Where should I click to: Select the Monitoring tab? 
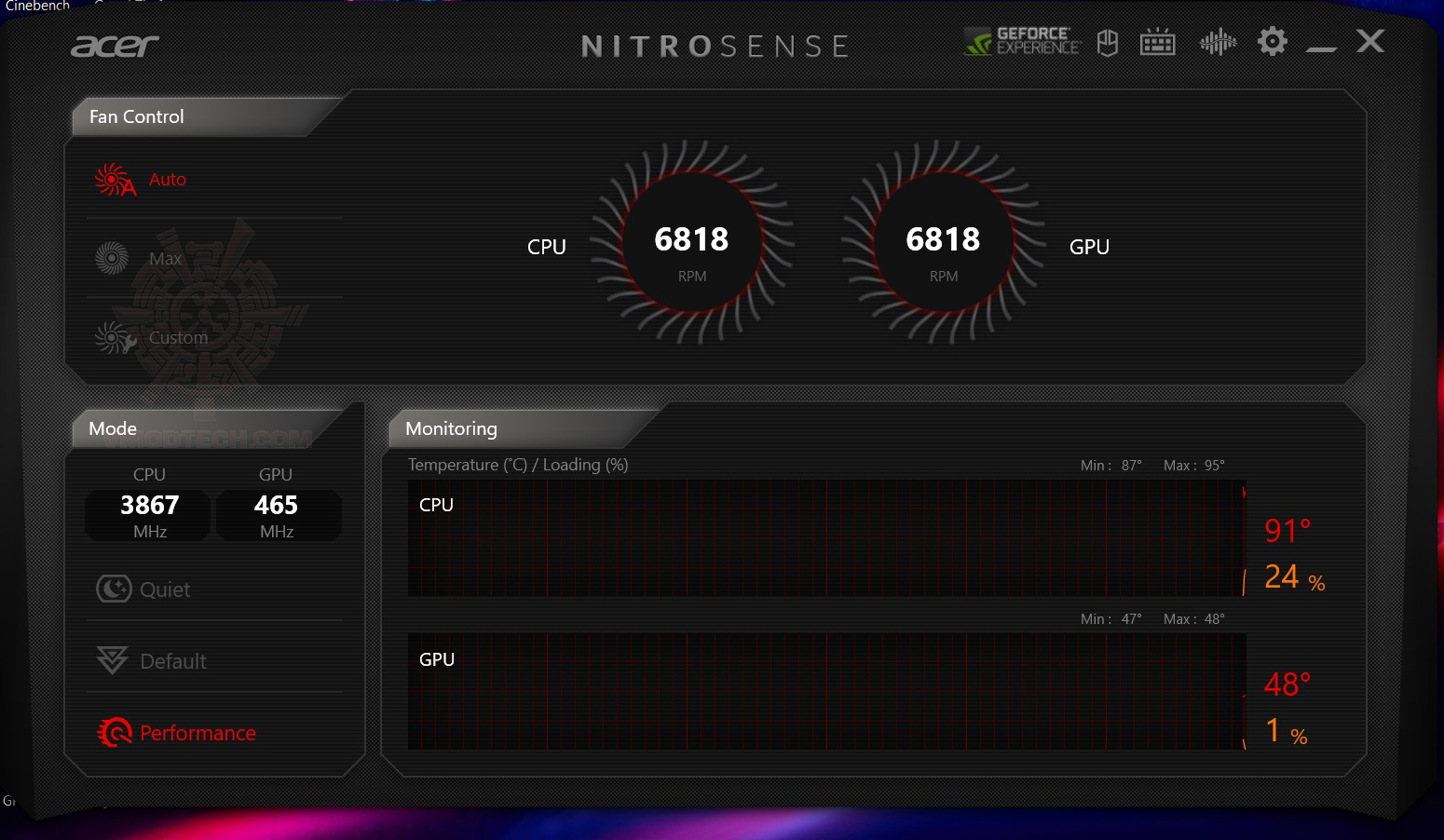[451, 428]
